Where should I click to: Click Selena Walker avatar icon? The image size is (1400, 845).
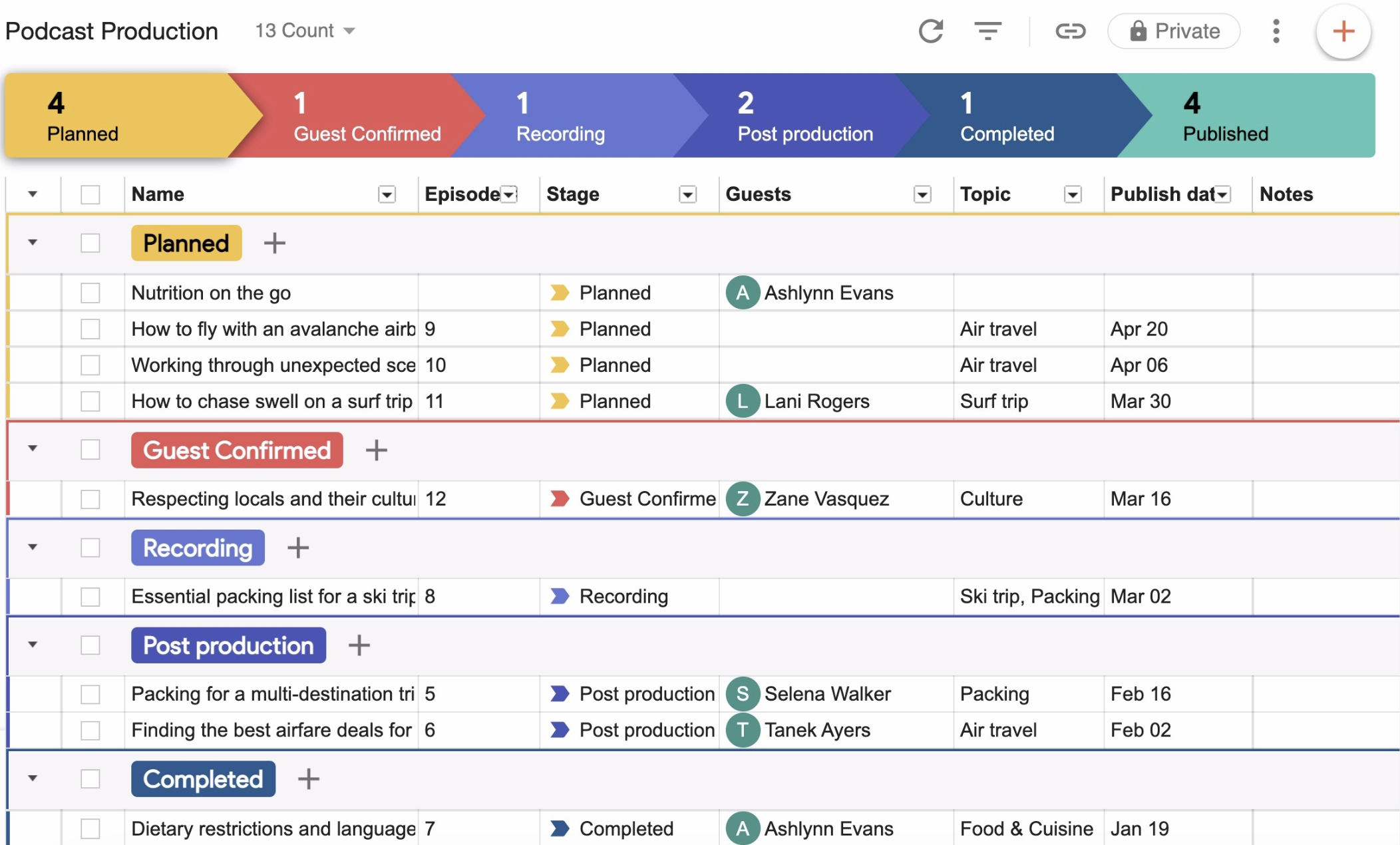(743, 694)
